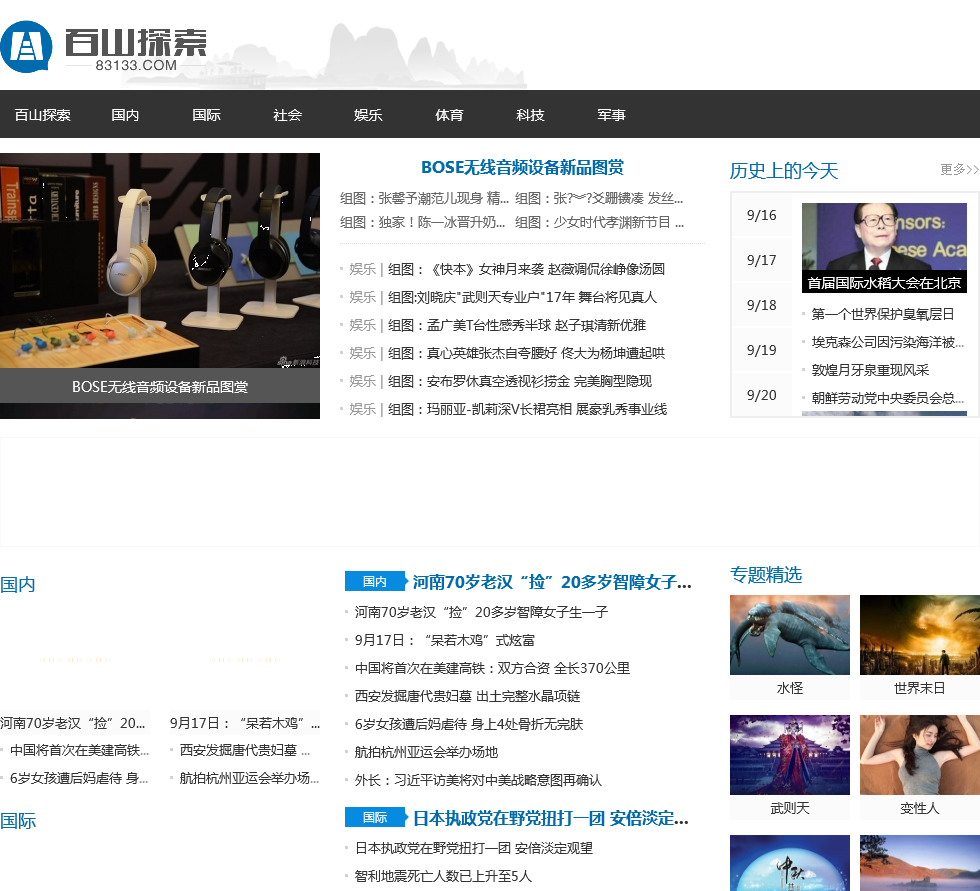Click the 国际 section heading on left
Viewport: 980px width, 891px height.
(18, 821)
